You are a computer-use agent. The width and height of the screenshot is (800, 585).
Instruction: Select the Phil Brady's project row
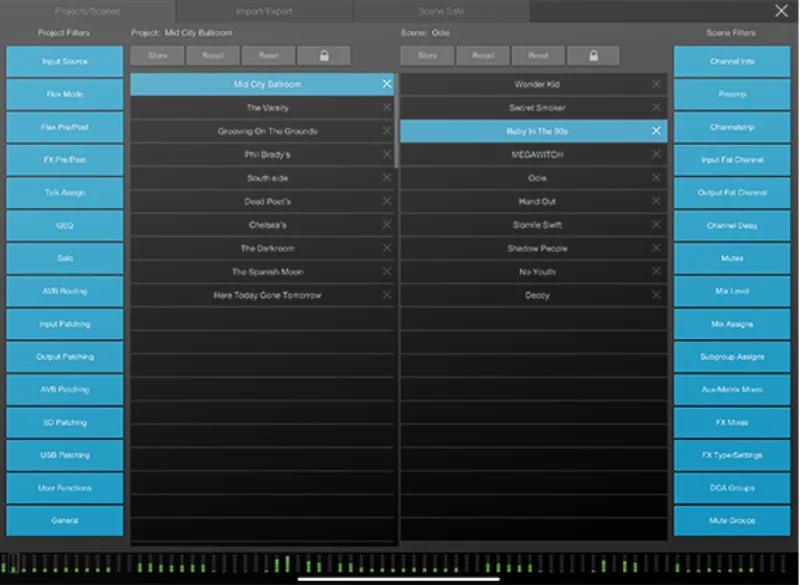pos(262,155)
